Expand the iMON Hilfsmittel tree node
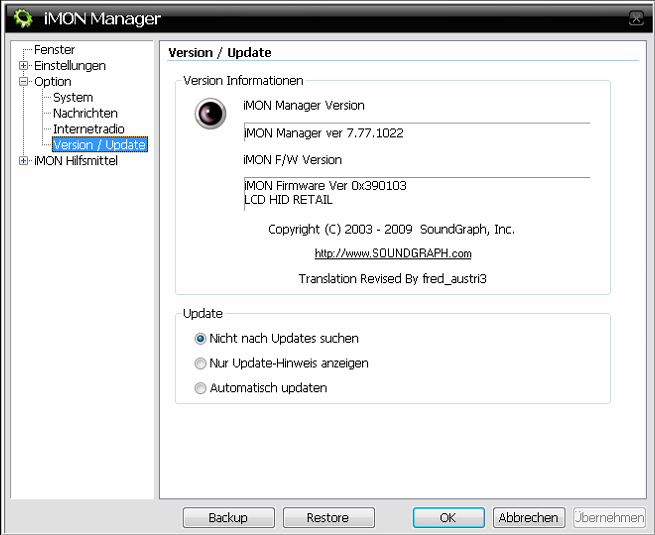655x535 pixels. 24,161
